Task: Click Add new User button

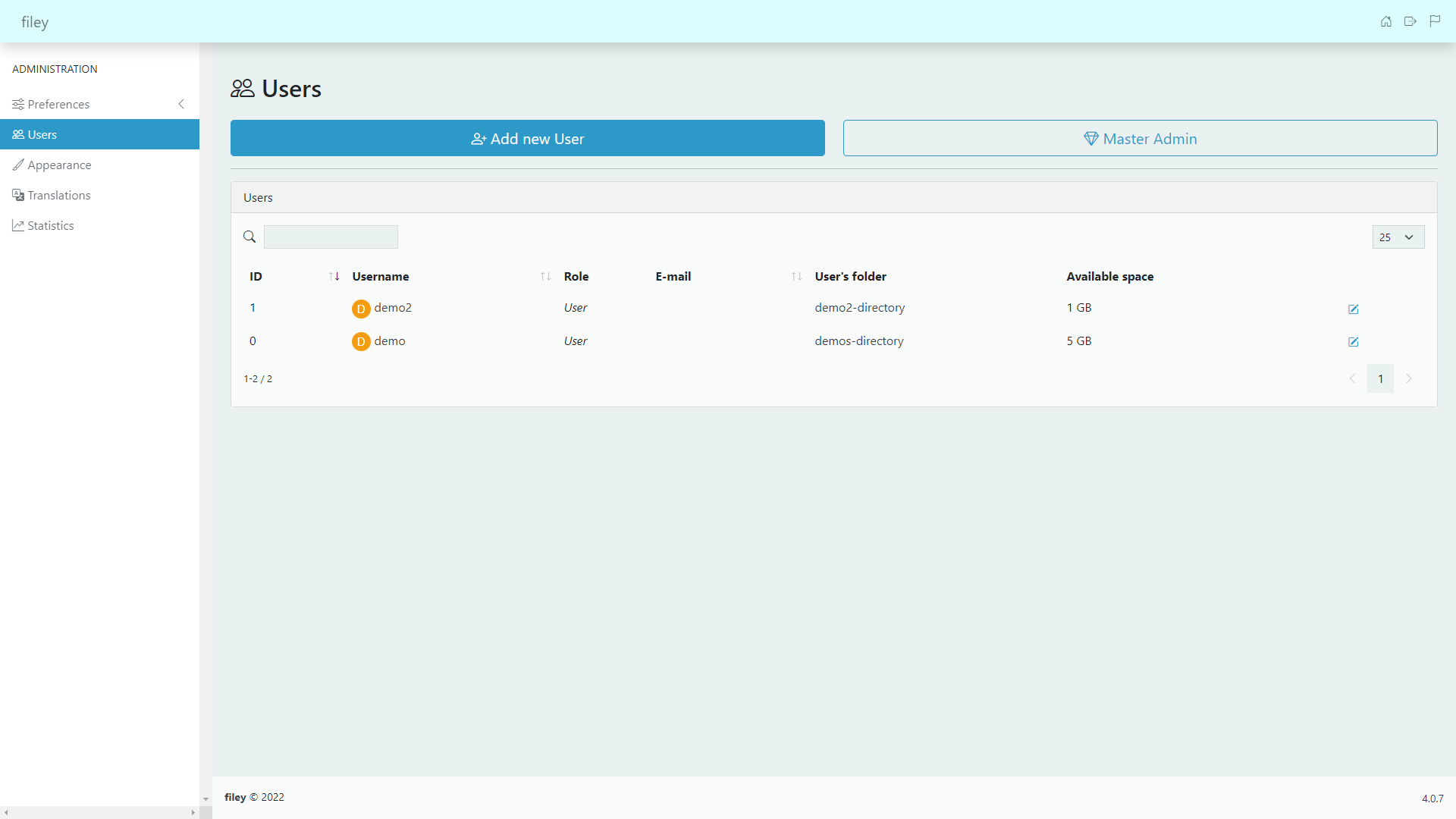Action: [527, 139]
